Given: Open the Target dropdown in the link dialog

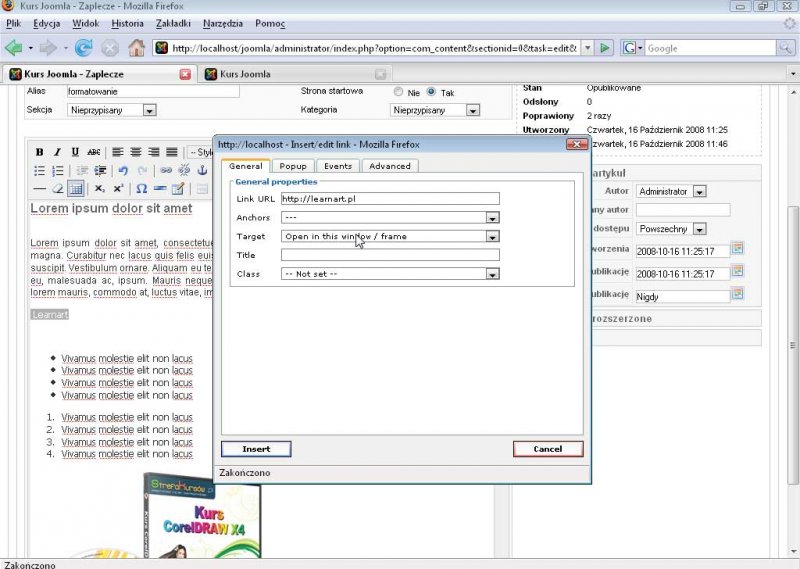Looking at the screenshot, I should click(x=492, y=237).
